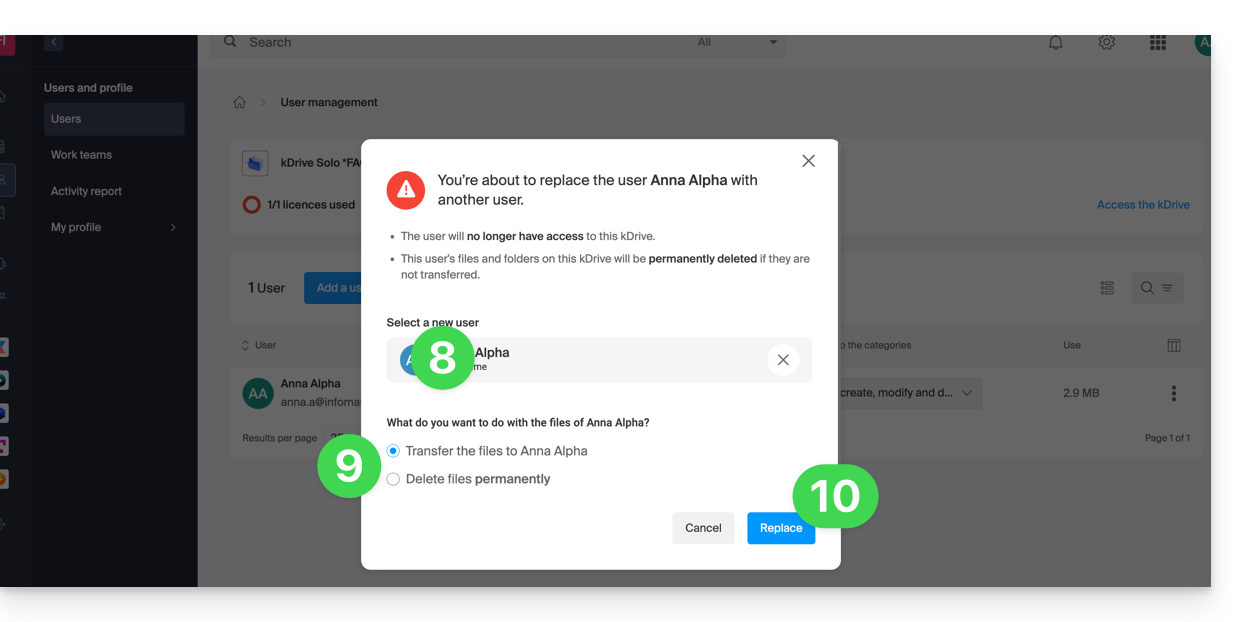Screen dimensions: 1246x622
Task: Select Transfer the files to Anna Alpha
Action: (x=393, y=451)
